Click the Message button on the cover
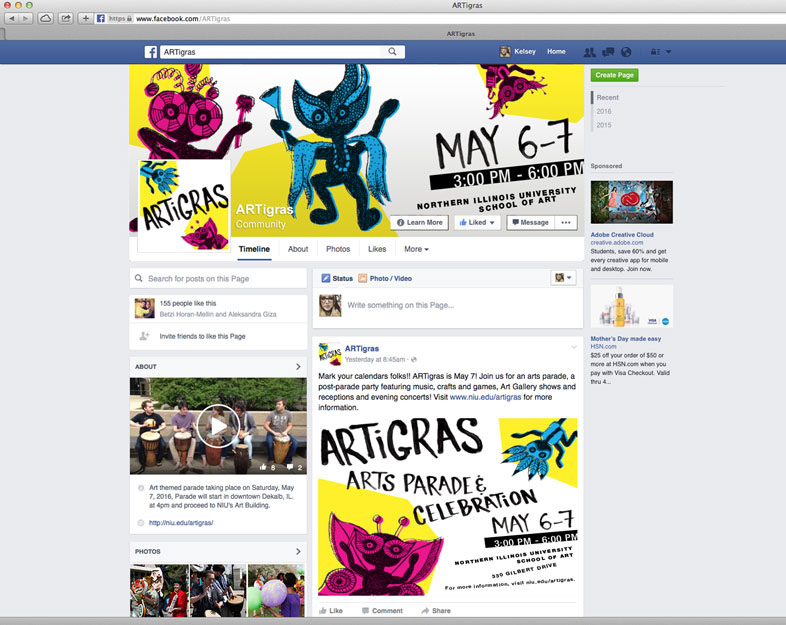 coord(530,223)
